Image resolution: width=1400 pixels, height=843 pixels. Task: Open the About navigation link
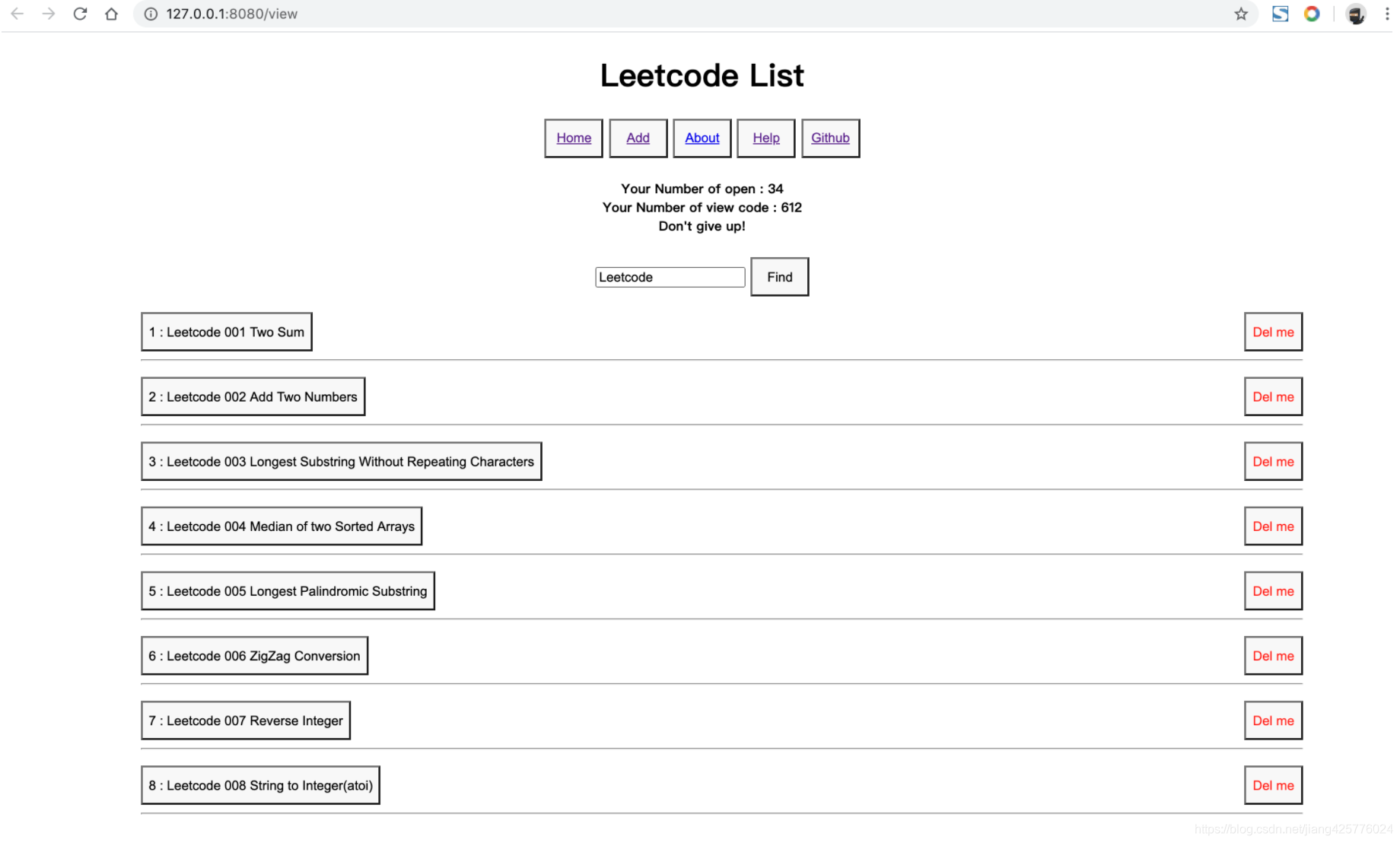(702, 138)
